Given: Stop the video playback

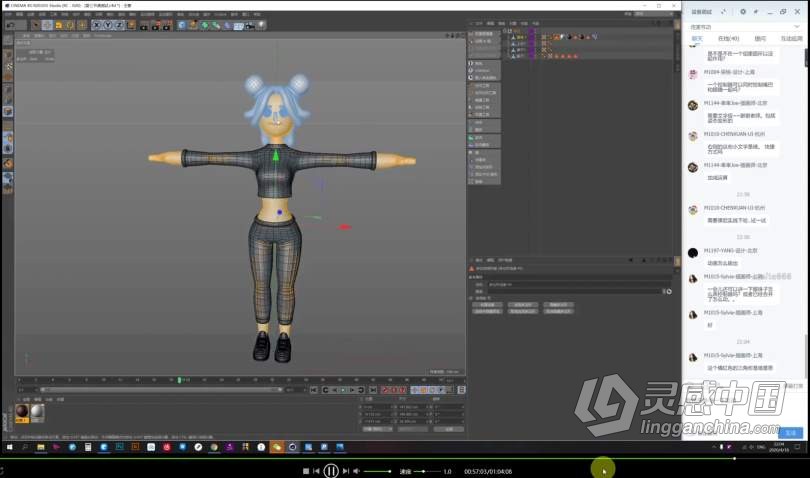Looking at the screenshot, I should pos(306,471).
